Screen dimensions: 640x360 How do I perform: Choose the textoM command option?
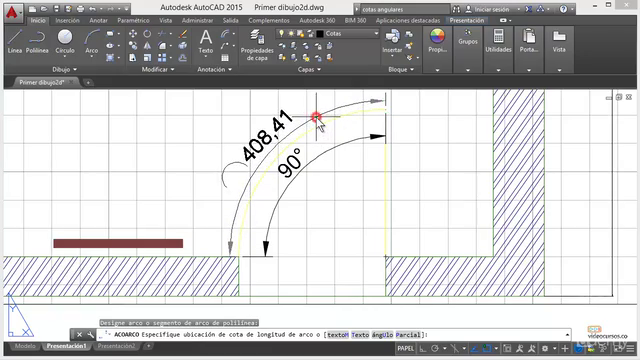(x=338, y=335)
